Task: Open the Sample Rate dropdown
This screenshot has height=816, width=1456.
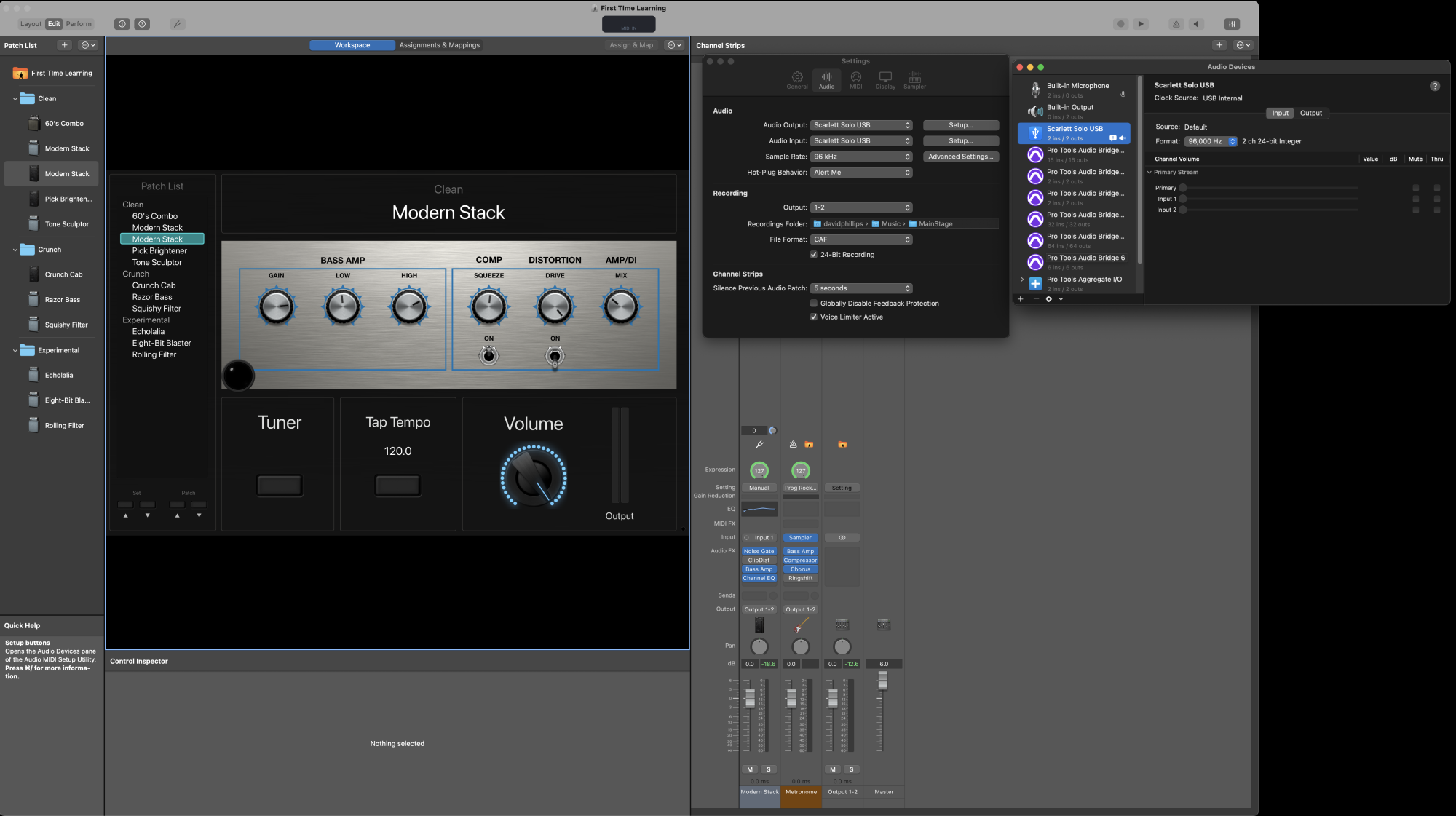Action: (861, 157)
